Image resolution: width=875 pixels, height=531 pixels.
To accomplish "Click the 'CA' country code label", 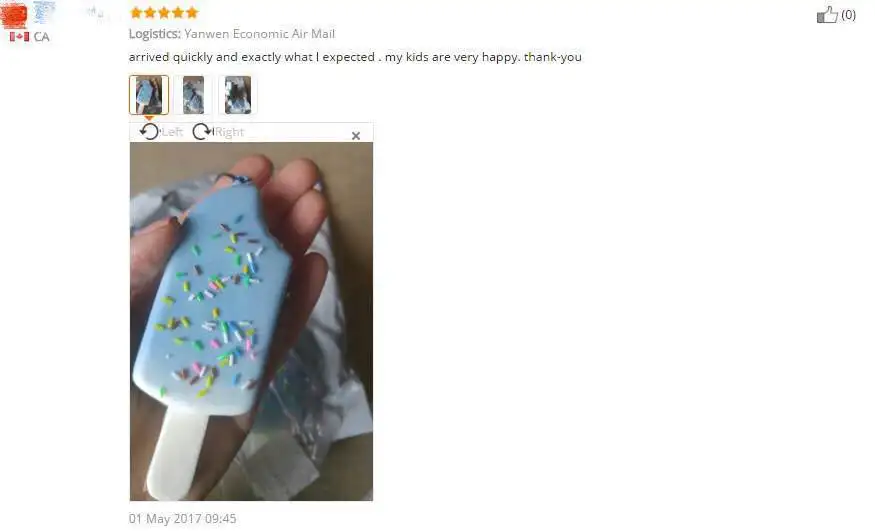I will click(41, 37).
